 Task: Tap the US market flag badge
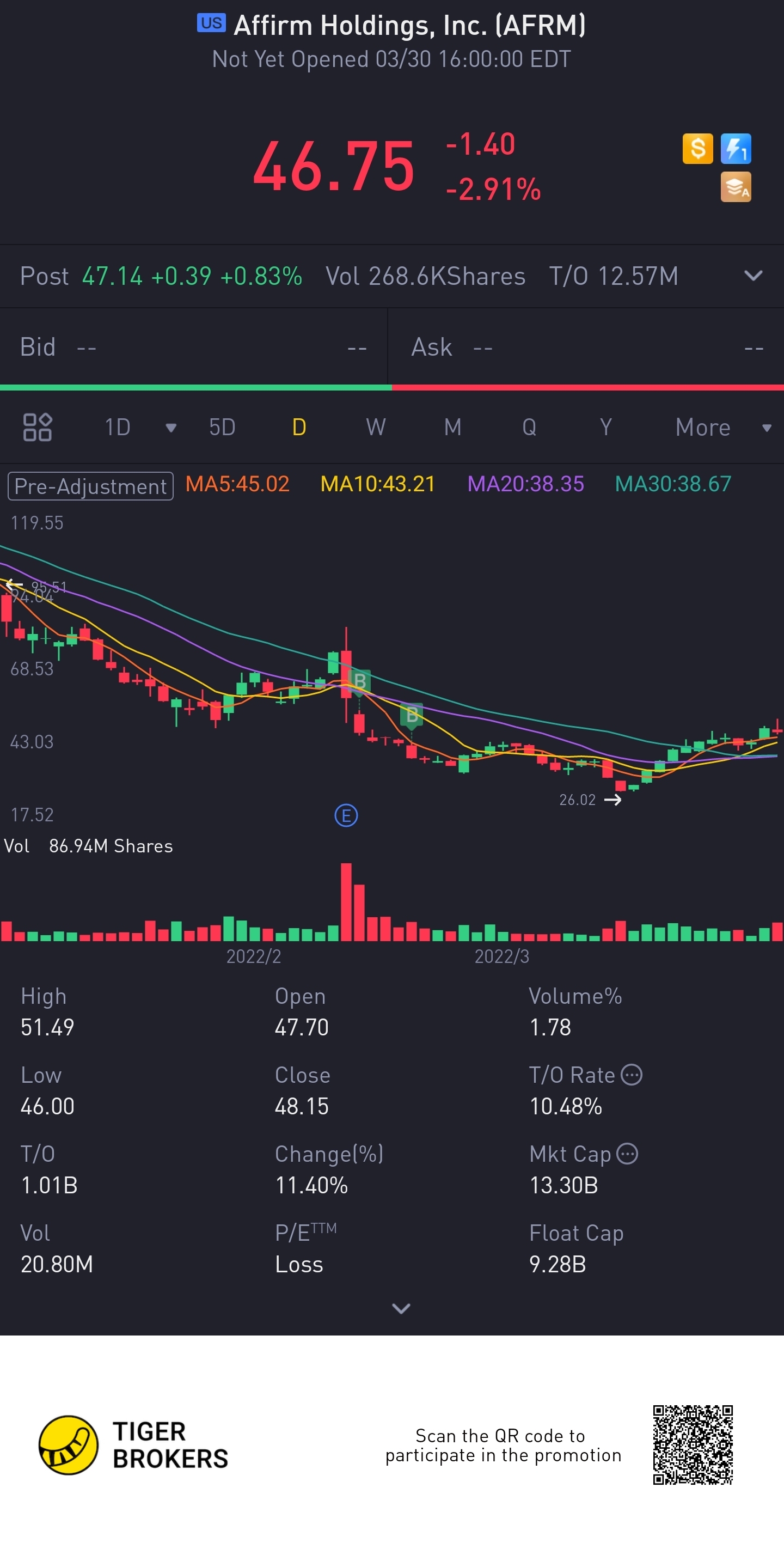[x=211, y=23]
